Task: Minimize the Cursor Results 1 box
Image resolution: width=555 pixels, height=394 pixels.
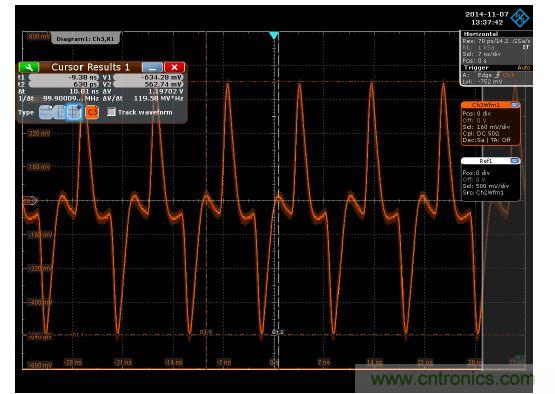Action: (152, 67)
